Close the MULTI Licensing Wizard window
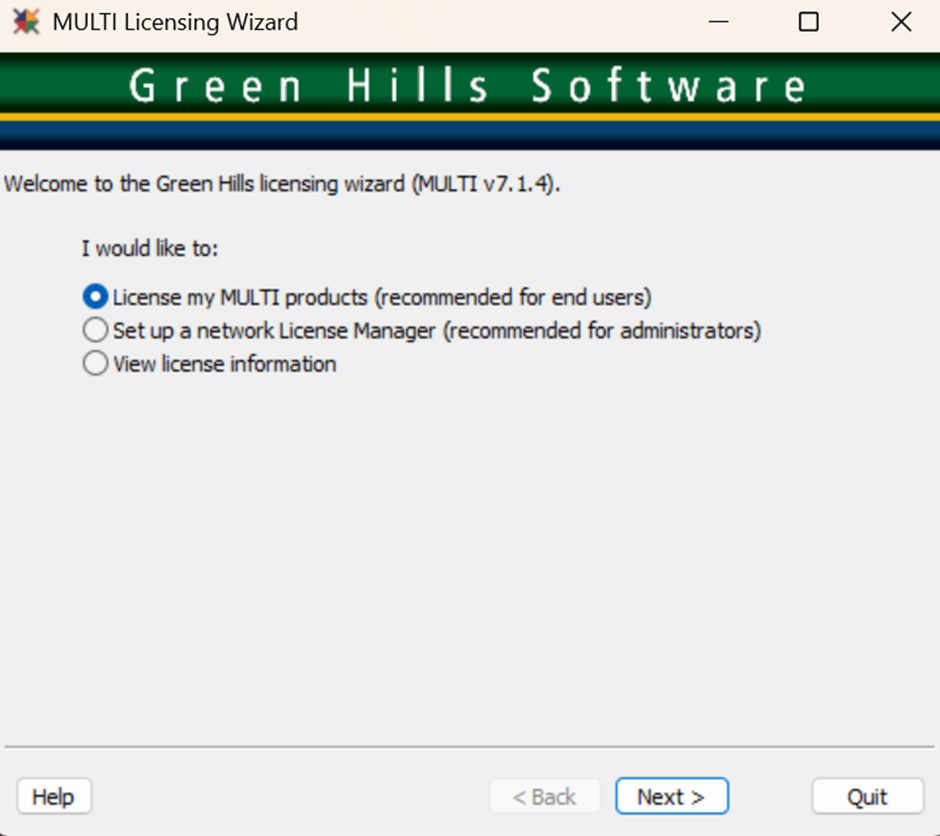The height and width of the screenshot is (836, 940). (x=900, y=22)
